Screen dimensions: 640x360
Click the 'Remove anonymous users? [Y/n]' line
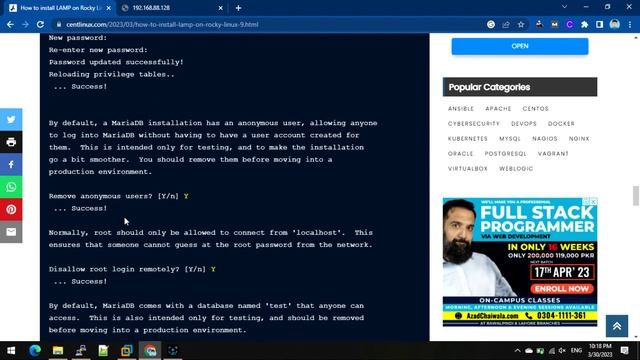[x=119, y=196]
